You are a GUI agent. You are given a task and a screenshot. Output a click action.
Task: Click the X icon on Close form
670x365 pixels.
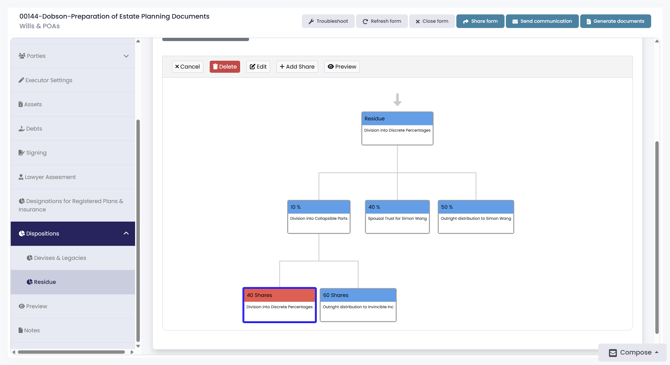coord(417,21)
